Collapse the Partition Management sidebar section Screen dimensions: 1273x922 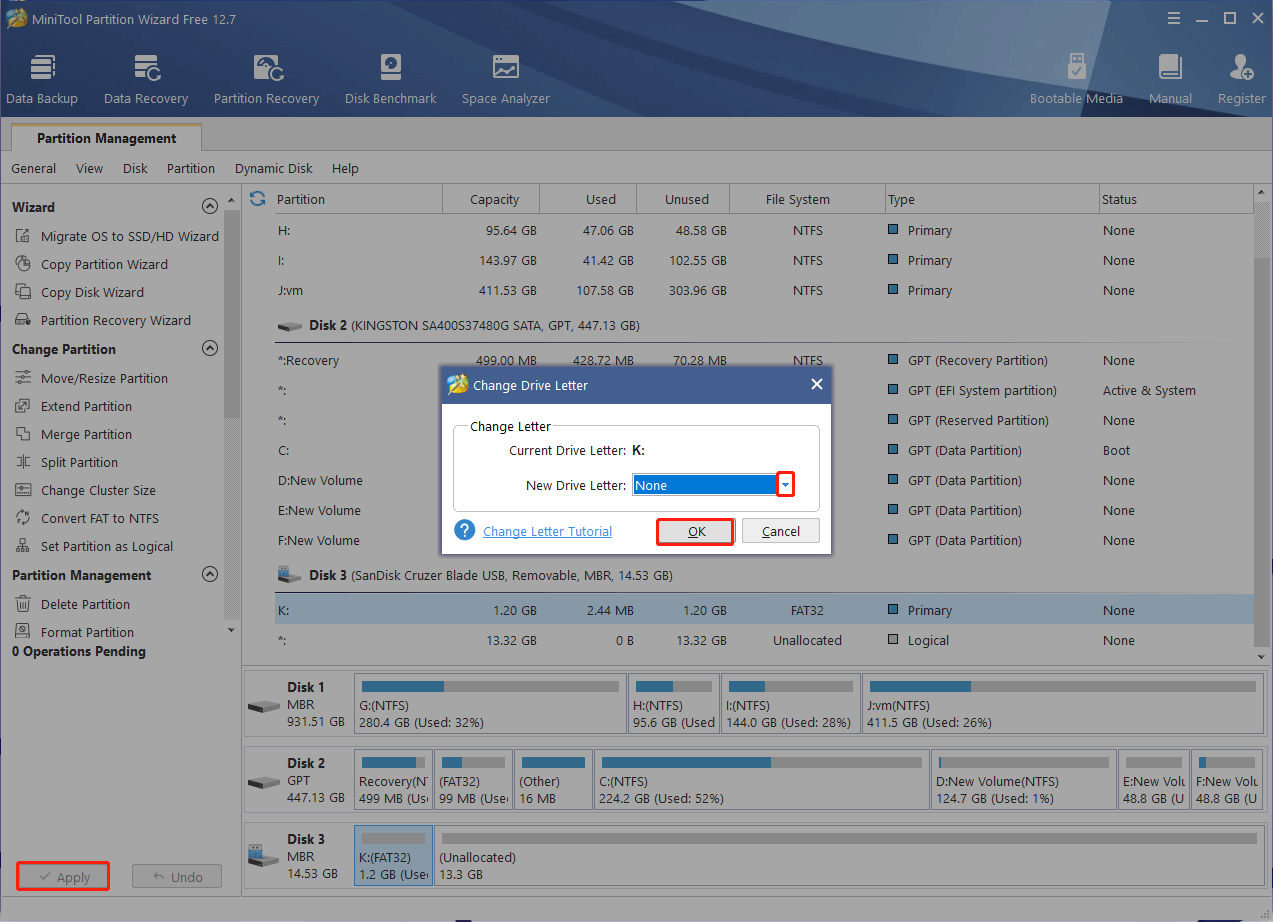click(x=210, y=575)
